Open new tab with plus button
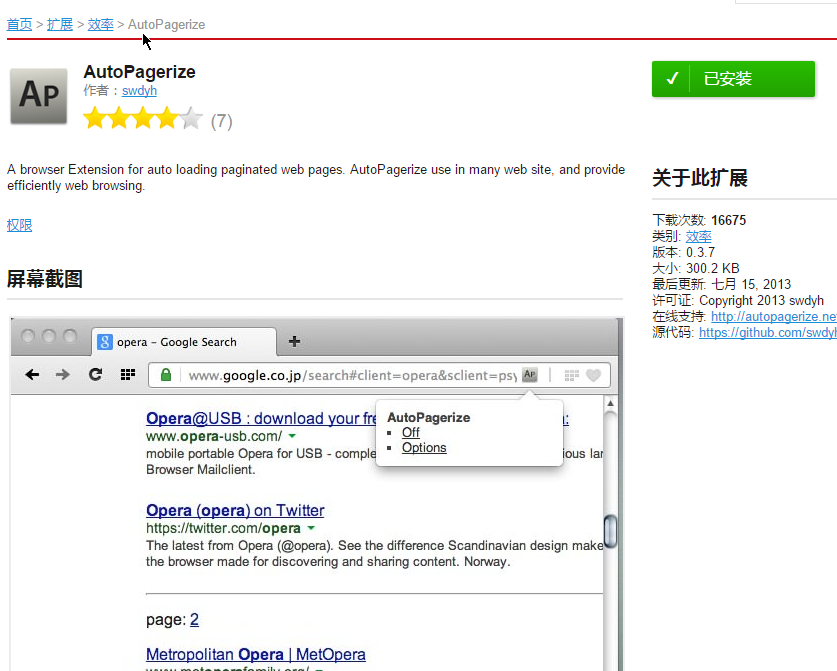 (294, 341)
